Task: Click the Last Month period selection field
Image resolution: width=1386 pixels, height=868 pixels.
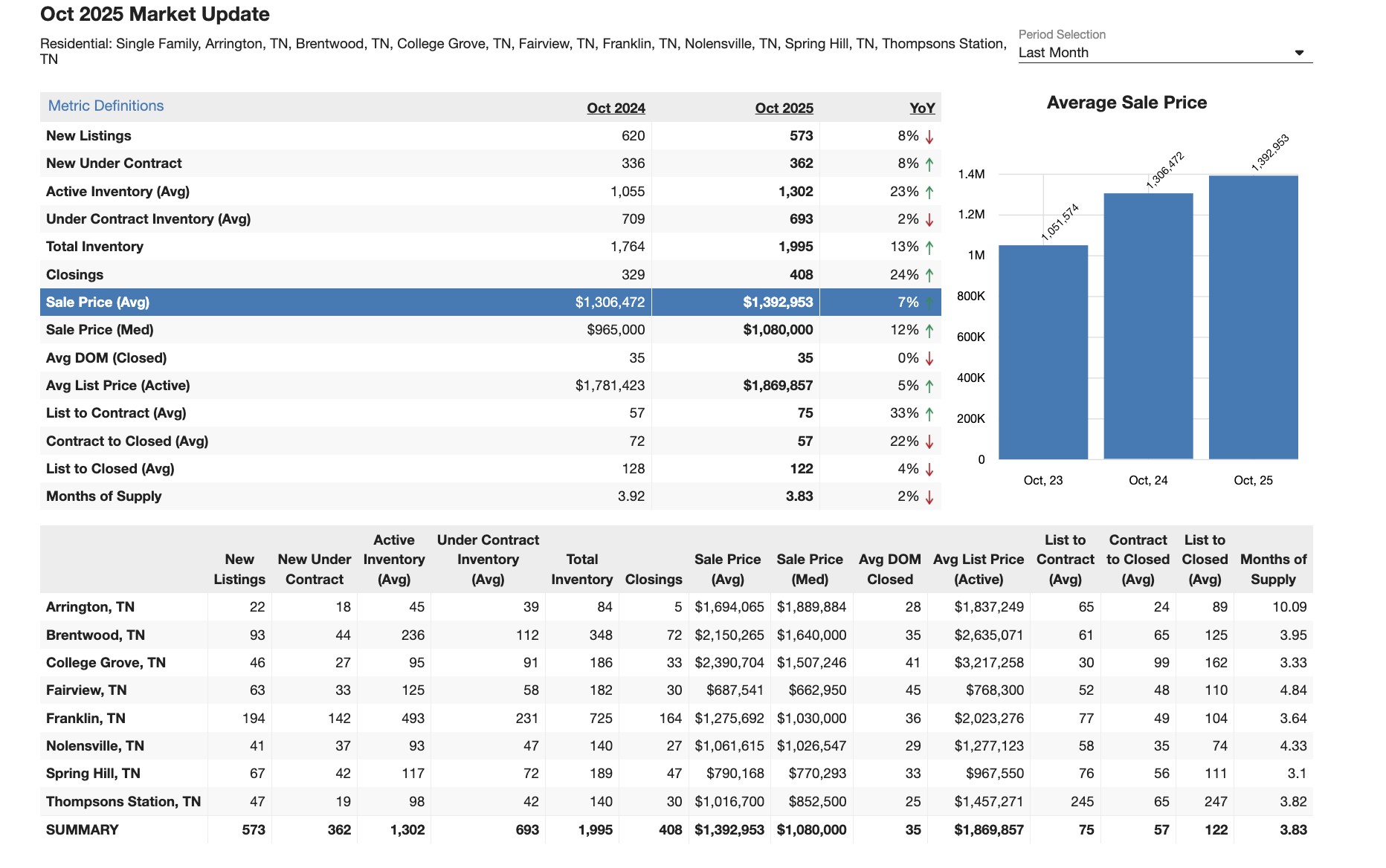Action: pyautogui.click(x=1153, y=53)
